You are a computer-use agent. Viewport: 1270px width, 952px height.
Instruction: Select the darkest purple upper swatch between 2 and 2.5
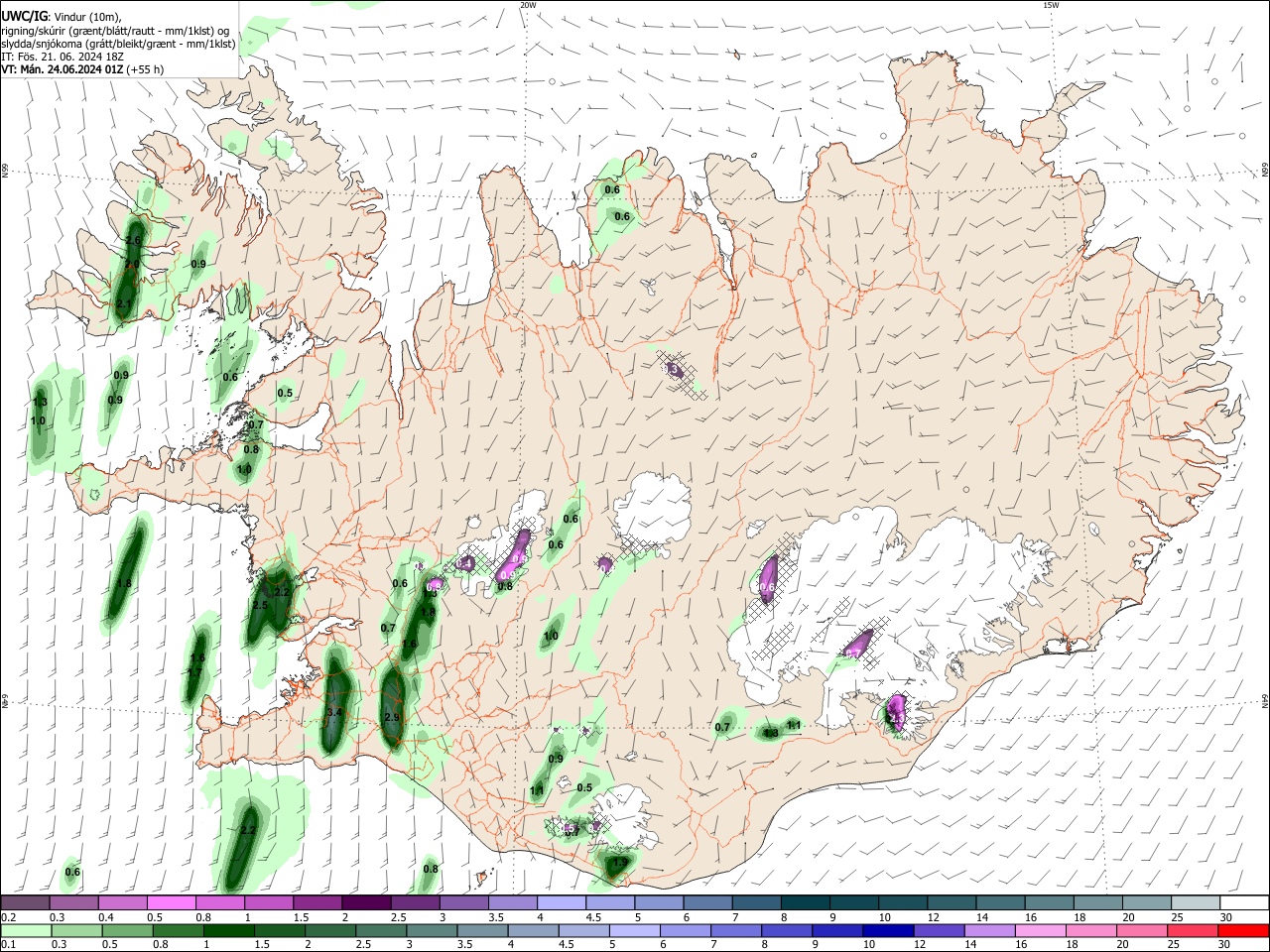coord(365,902)
